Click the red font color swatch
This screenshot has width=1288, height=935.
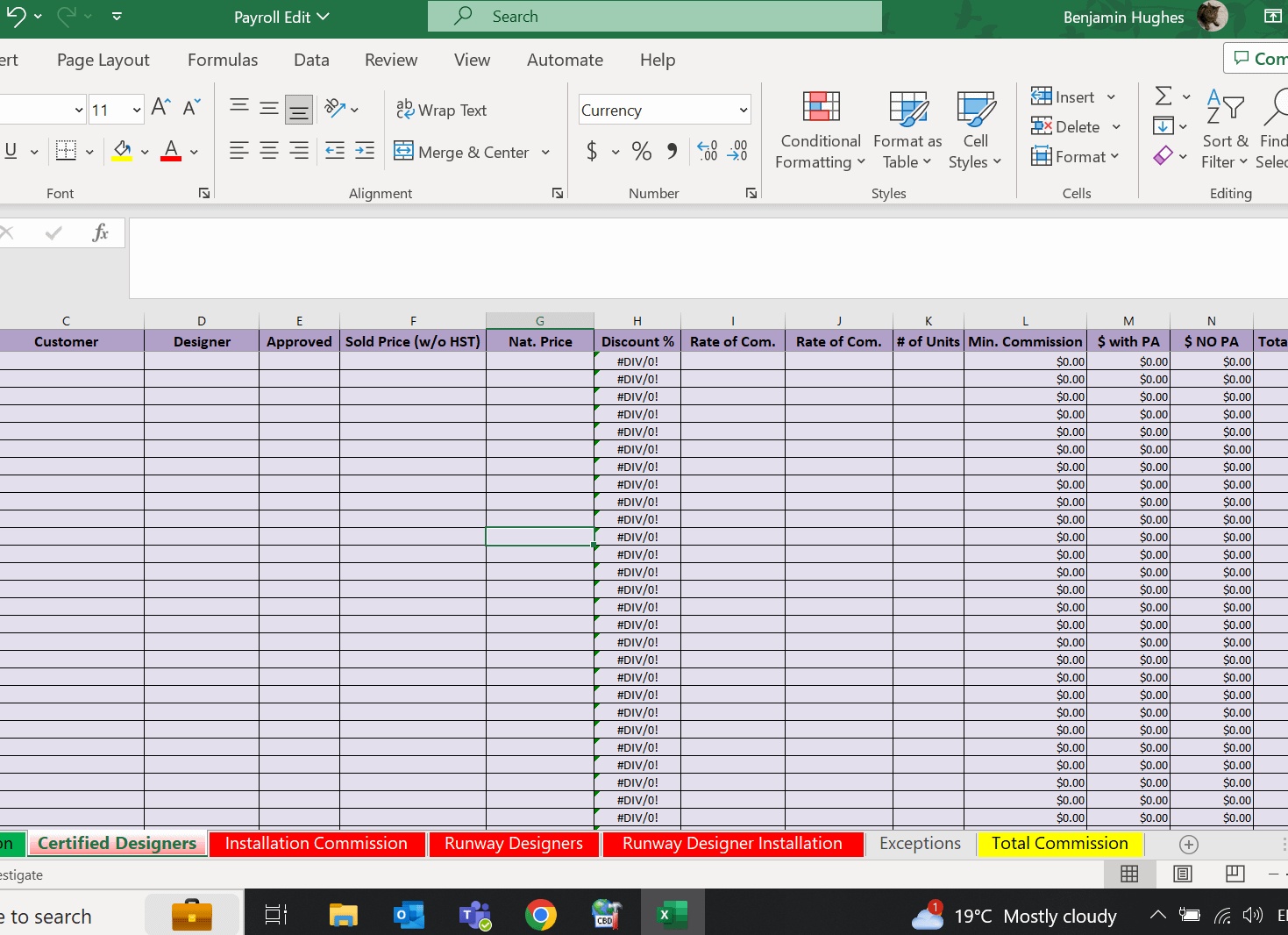[x=171, y=151]
